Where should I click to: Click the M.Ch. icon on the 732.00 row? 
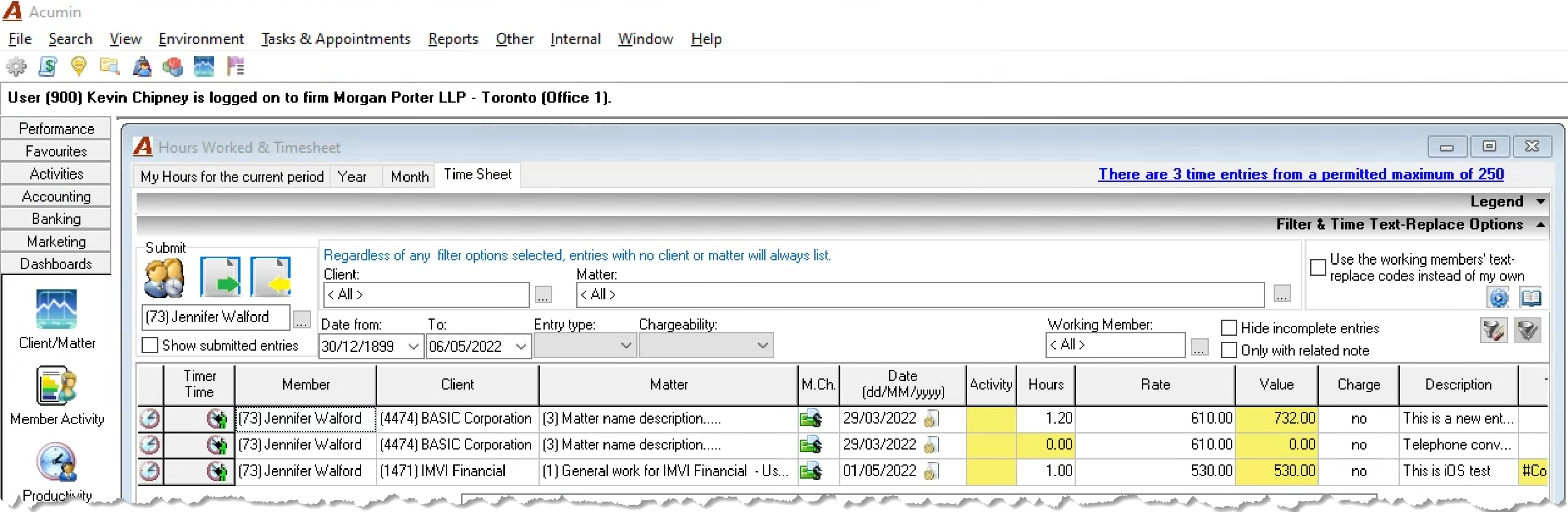811,419
